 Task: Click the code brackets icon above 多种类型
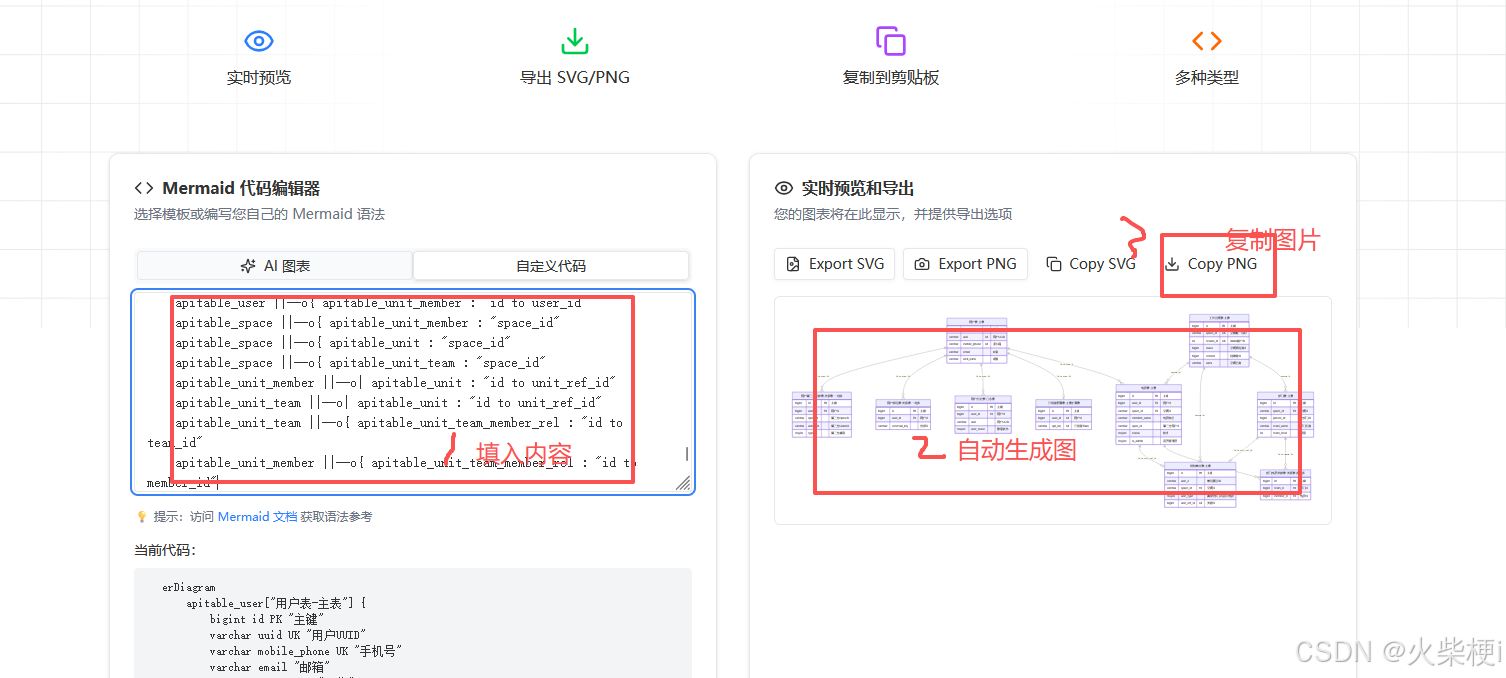pos(1206,41)
